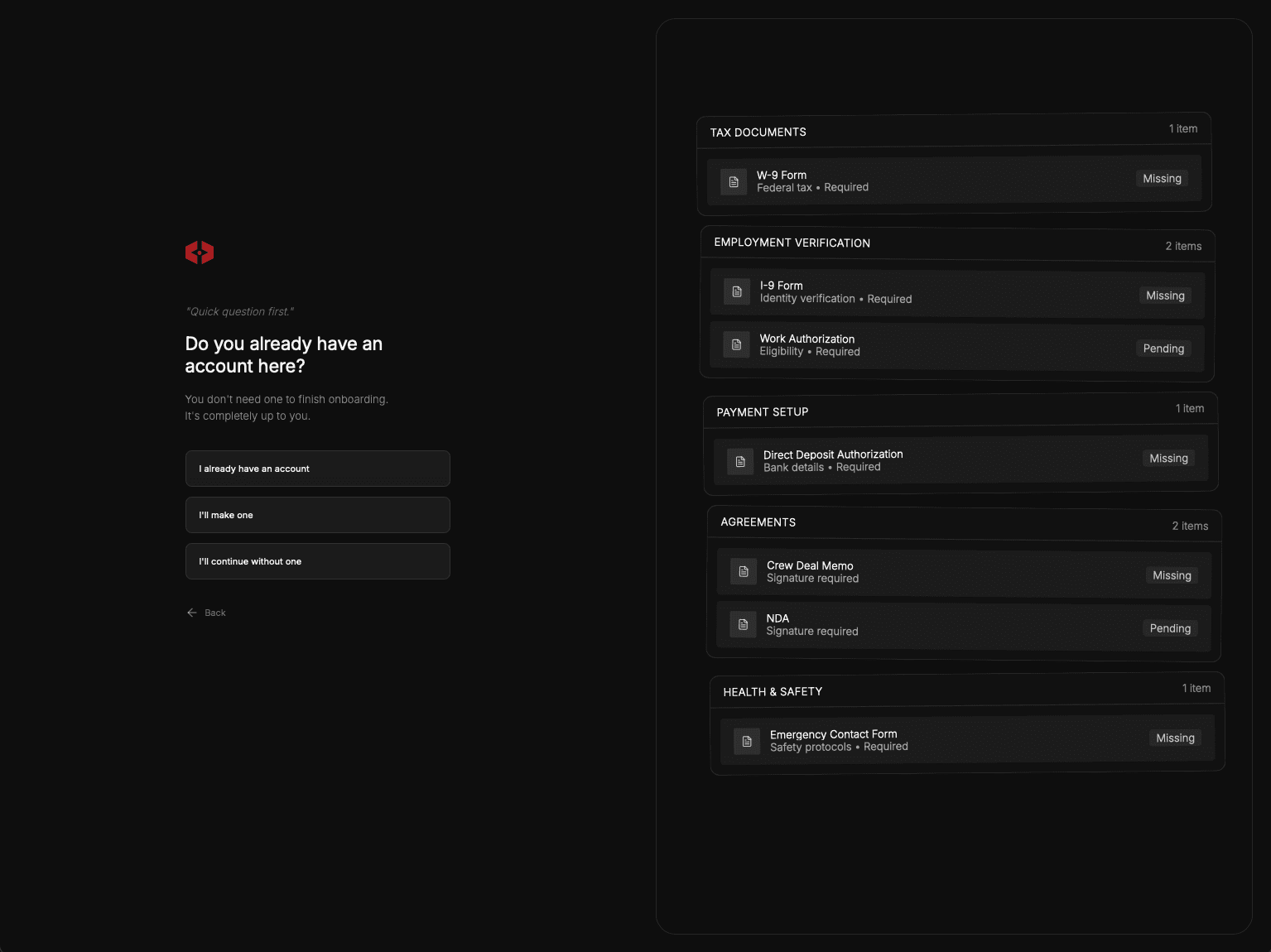Click the Missing badge on Direct Deposit Authorization

1168,459
